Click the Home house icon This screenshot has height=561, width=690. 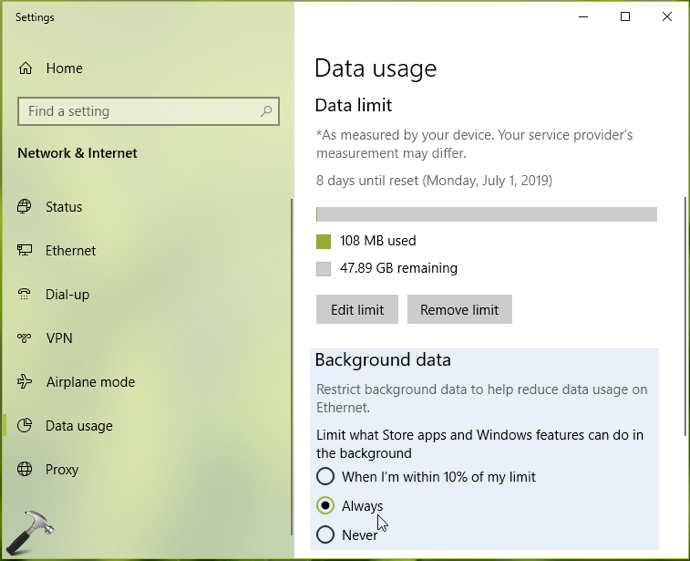[25, 68]
